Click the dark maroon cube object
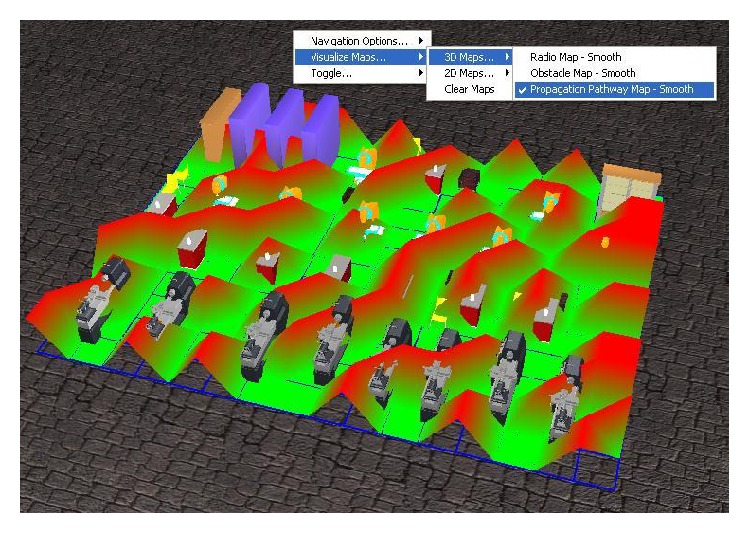 click(x=469, y=178)
